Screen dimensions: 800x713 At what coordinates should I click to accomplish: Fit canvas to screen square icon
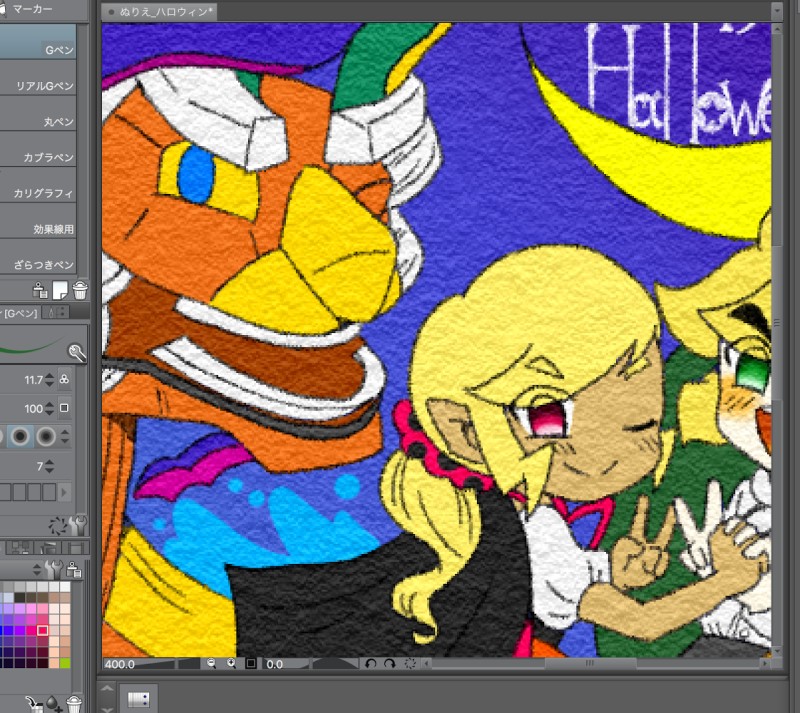click(251, 663)
